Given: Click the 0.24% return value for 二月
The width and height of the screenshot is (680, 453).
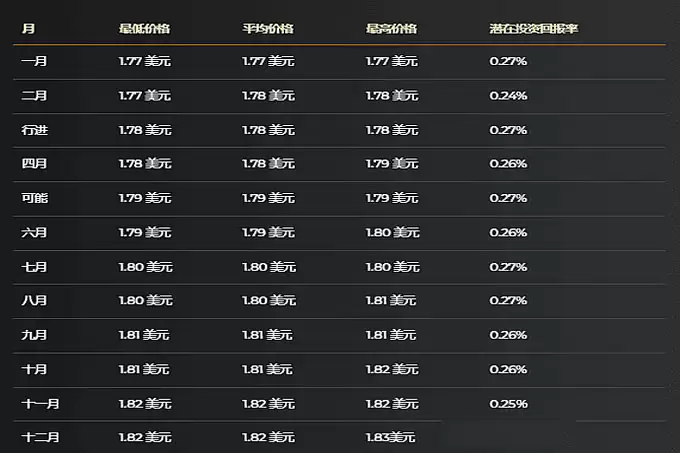Looking at the screenshot, I should click(x=508, y=95).
